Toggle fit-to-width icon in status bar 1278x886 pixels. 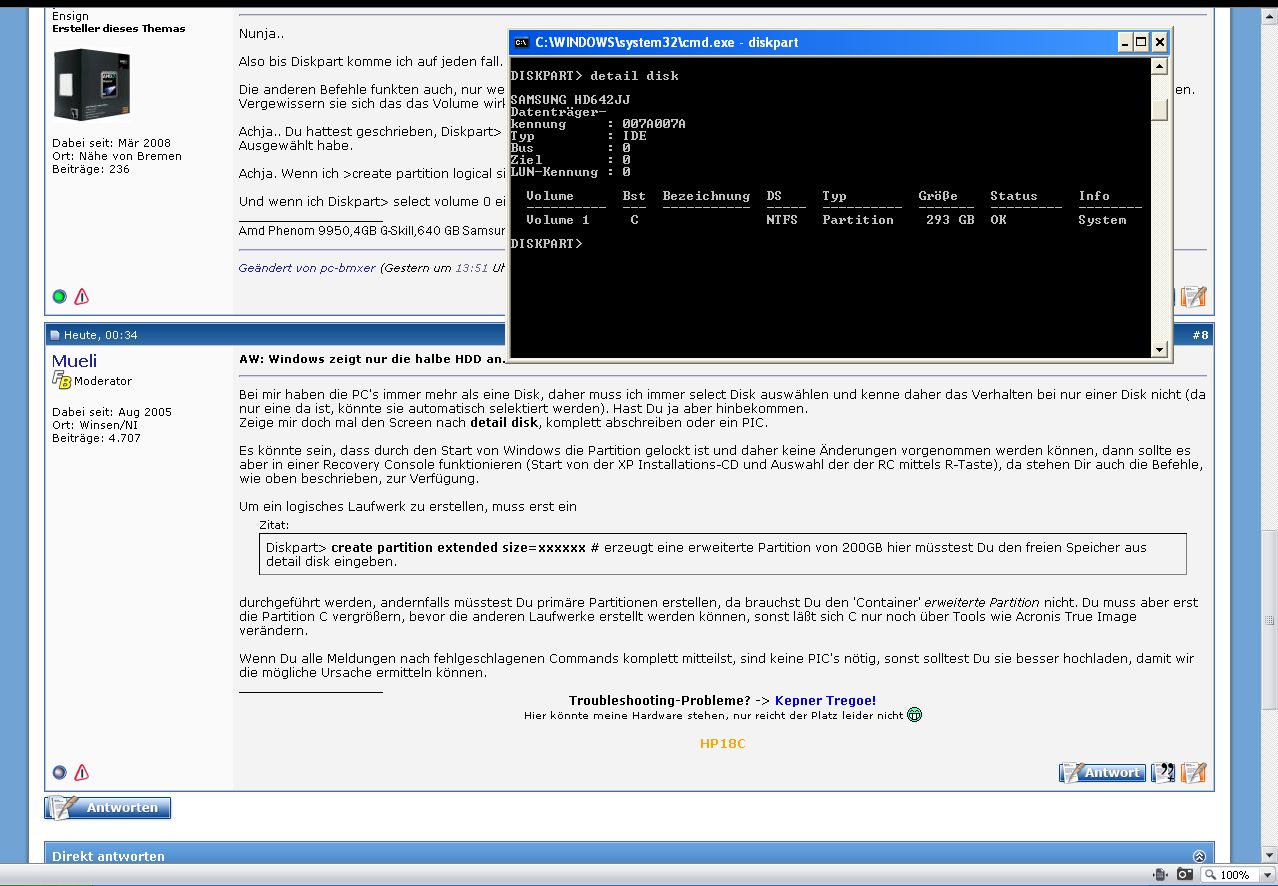1160,874
